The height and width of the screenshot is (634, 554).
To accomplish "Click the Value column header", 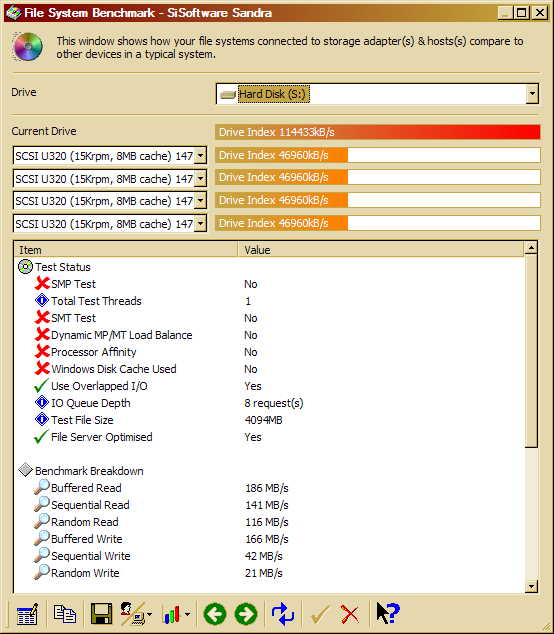I will [x=381, y=249].
